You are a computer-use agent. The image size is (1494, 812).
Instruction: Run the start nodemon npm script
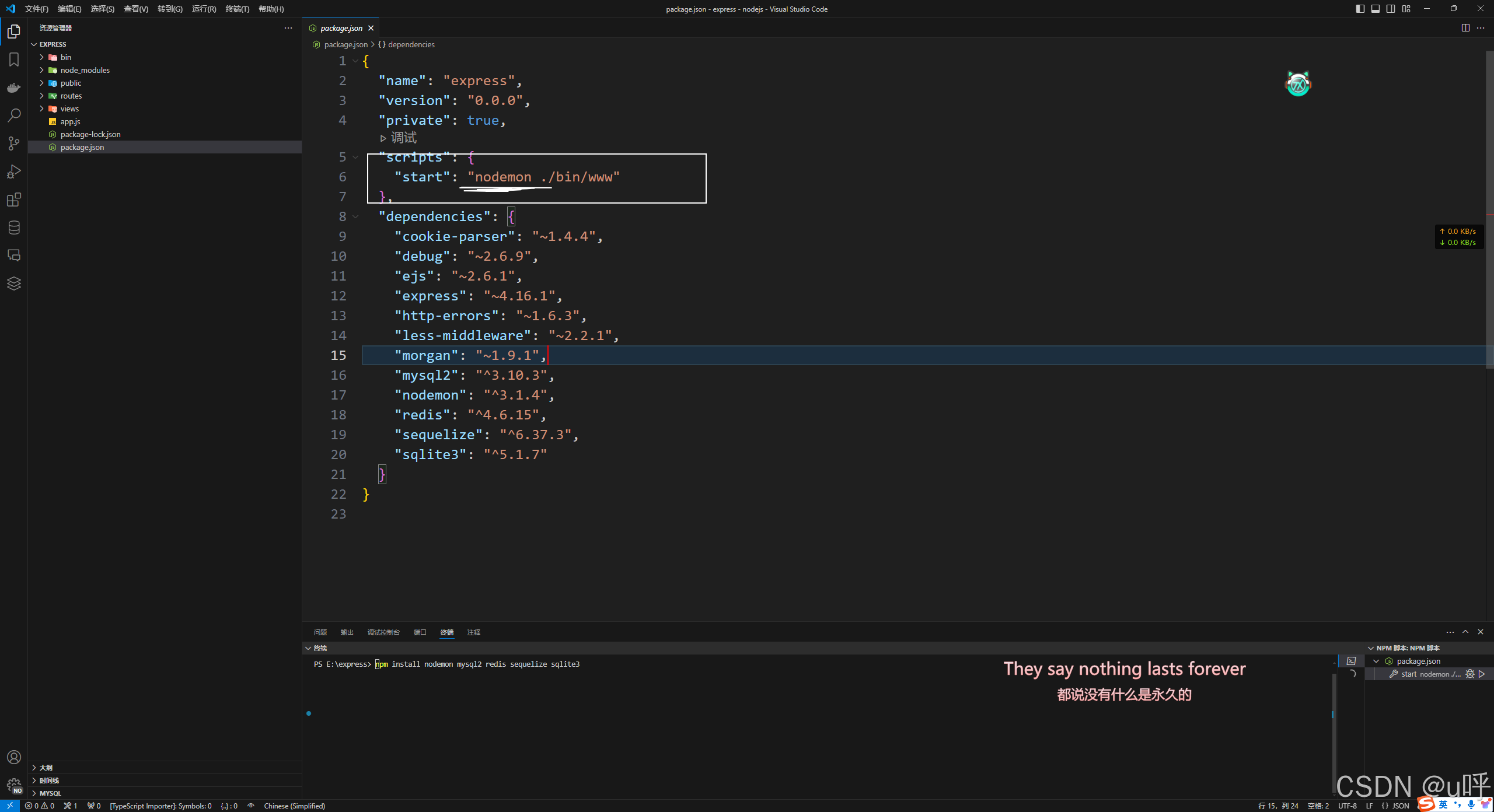1481,674
